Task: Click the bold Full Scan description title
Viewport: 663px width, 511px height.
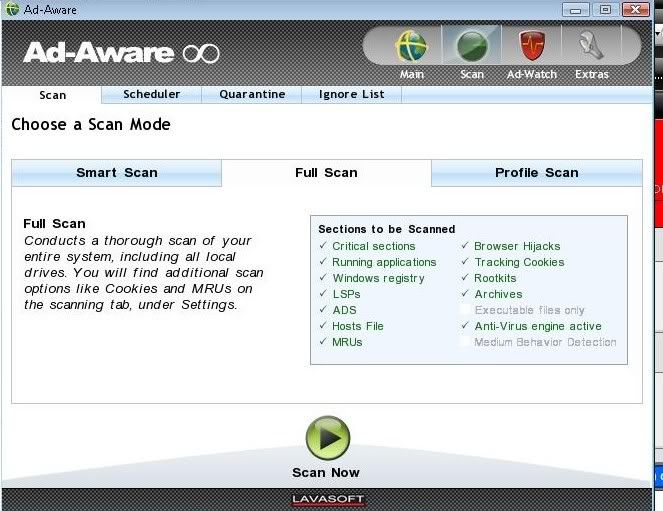Action: point(54,224)
